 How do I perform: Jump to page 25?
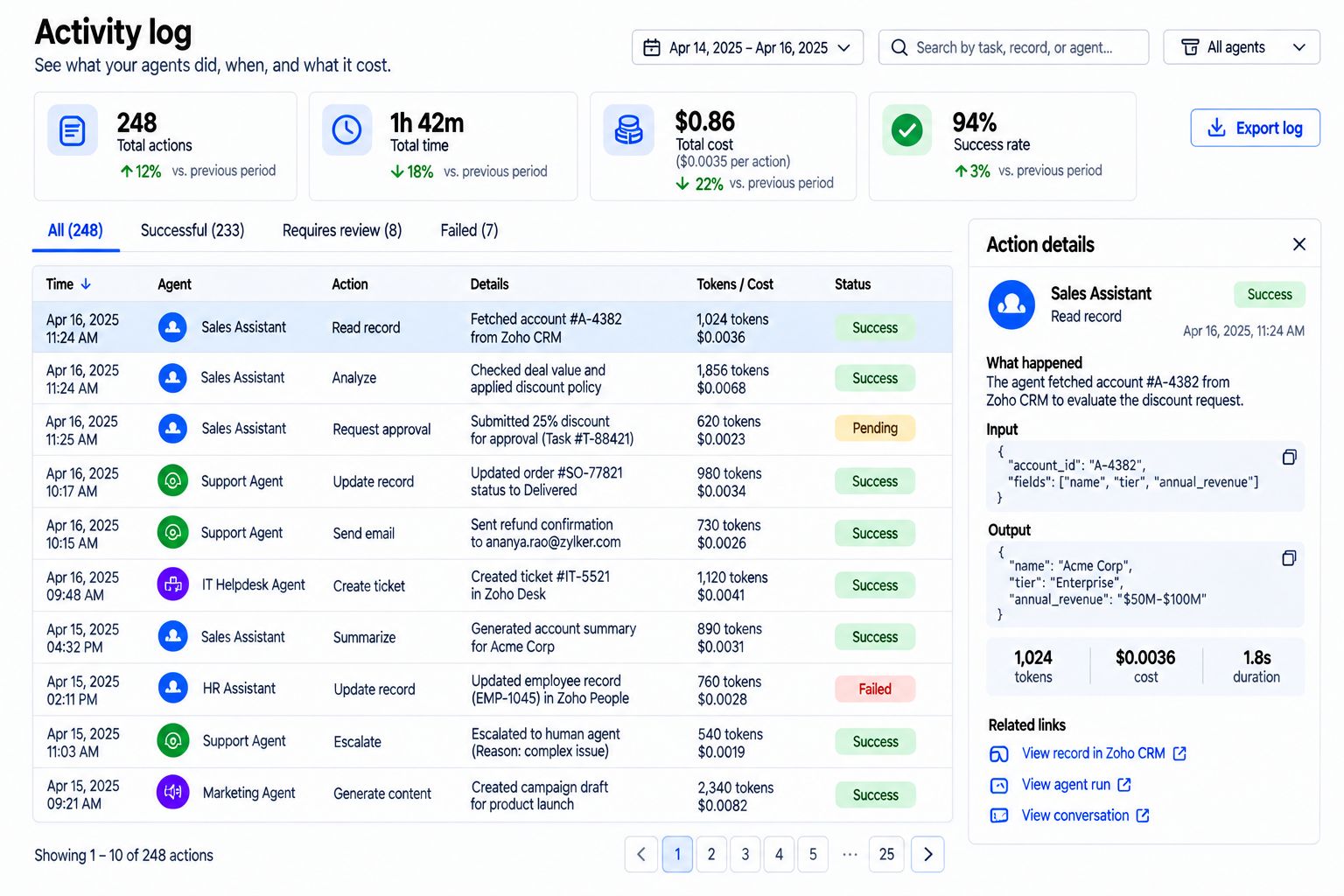[x=886, y=855]
